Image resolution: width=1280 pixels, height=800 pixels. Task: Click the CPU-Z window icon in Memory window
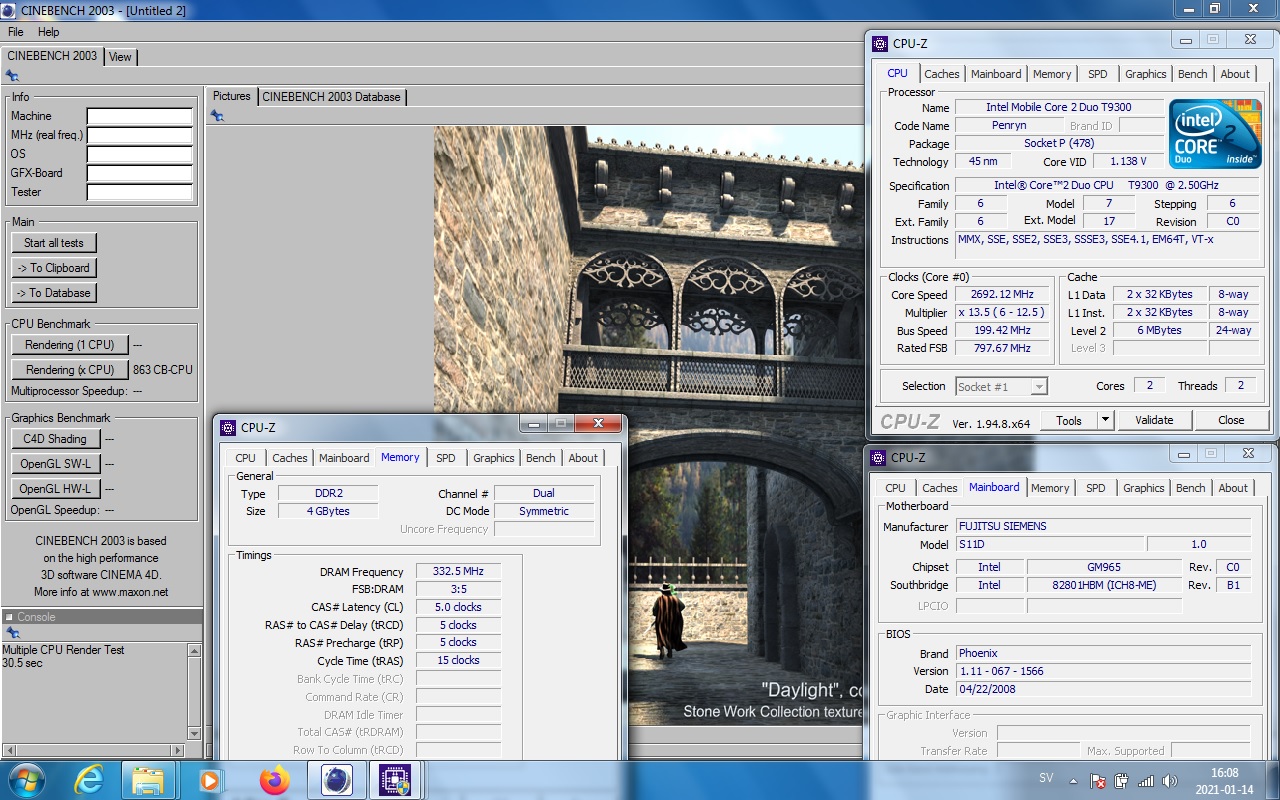point(227,428)
